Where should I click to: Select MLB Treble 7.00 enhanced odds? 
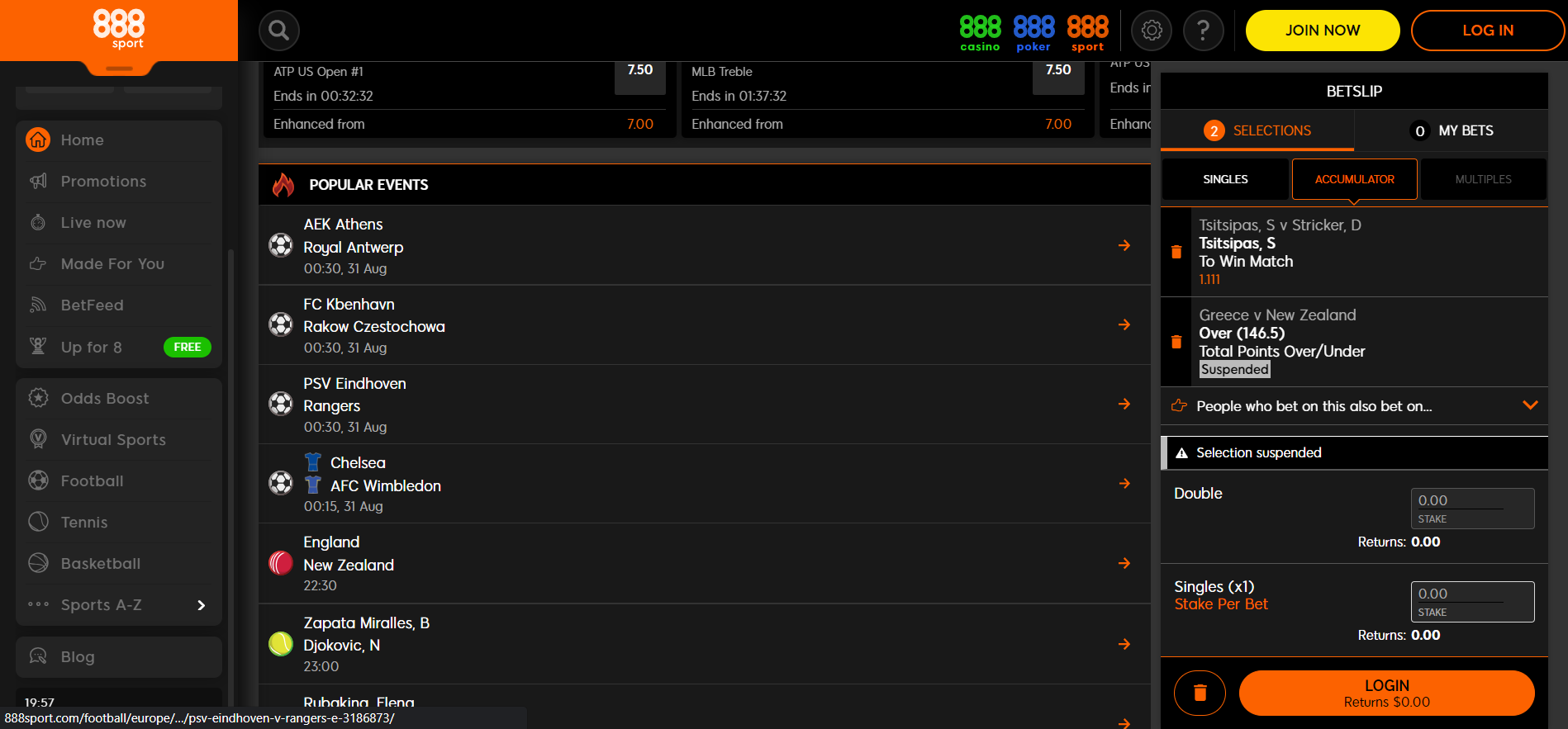pos(1058,124)
